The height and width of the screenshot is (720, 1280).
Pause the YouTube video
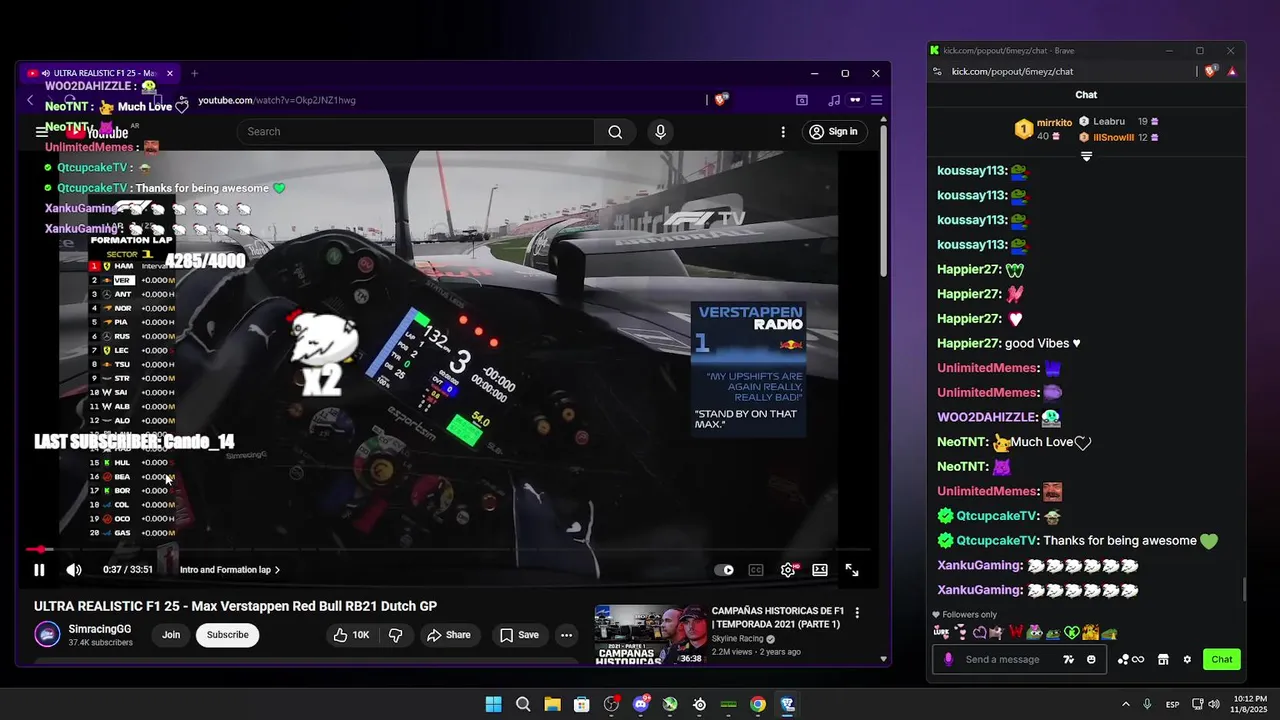[39, 570]
